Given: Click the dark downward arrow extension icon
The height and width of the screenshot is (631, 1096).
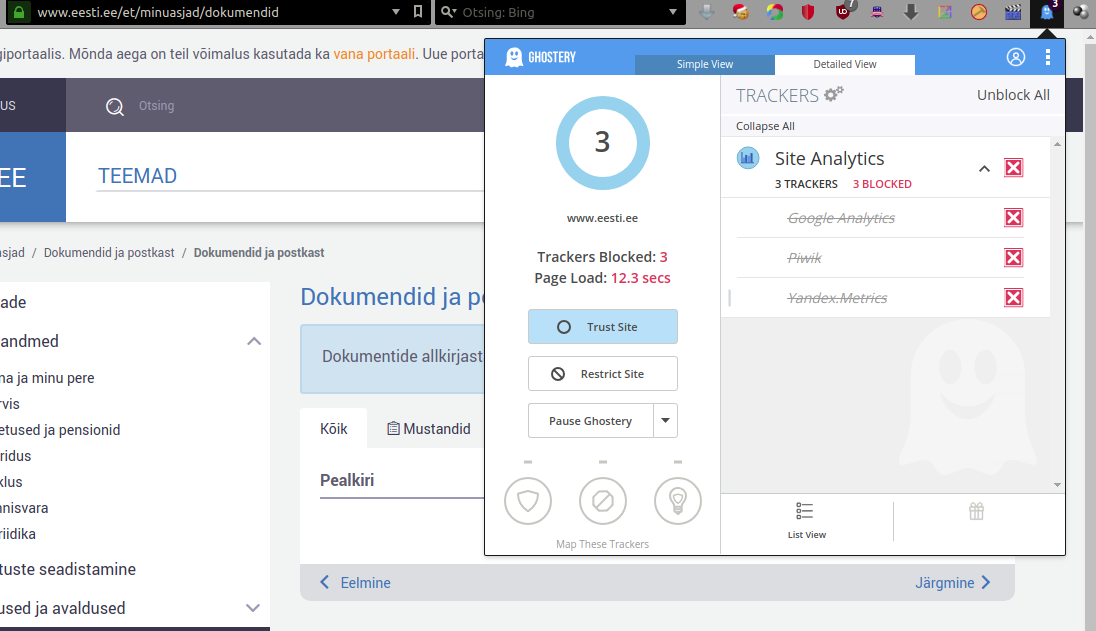Looking at the screenshot, I should click(x=911, y=12).
